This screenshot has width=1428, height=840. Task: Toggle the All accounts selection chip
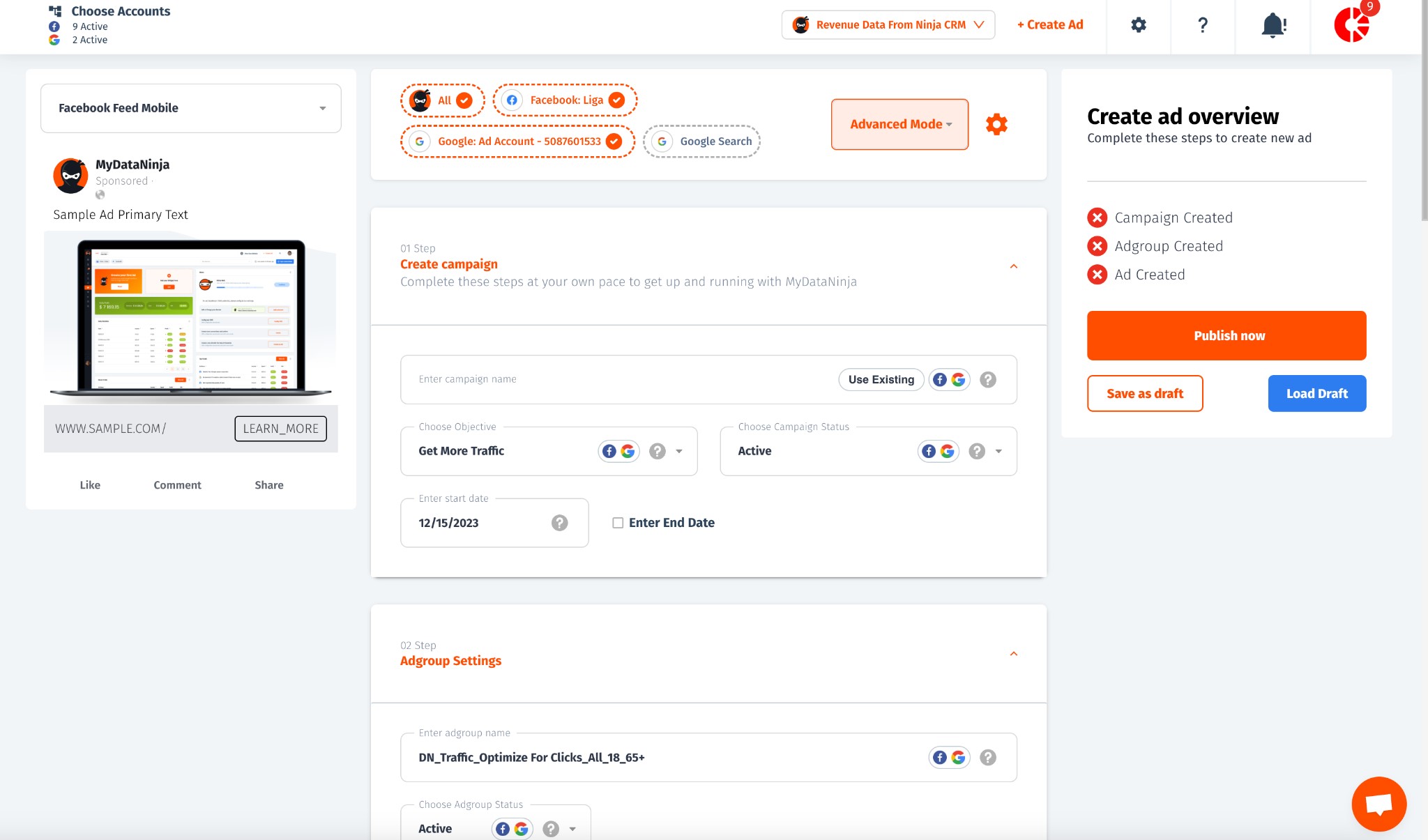pos(442,100)
